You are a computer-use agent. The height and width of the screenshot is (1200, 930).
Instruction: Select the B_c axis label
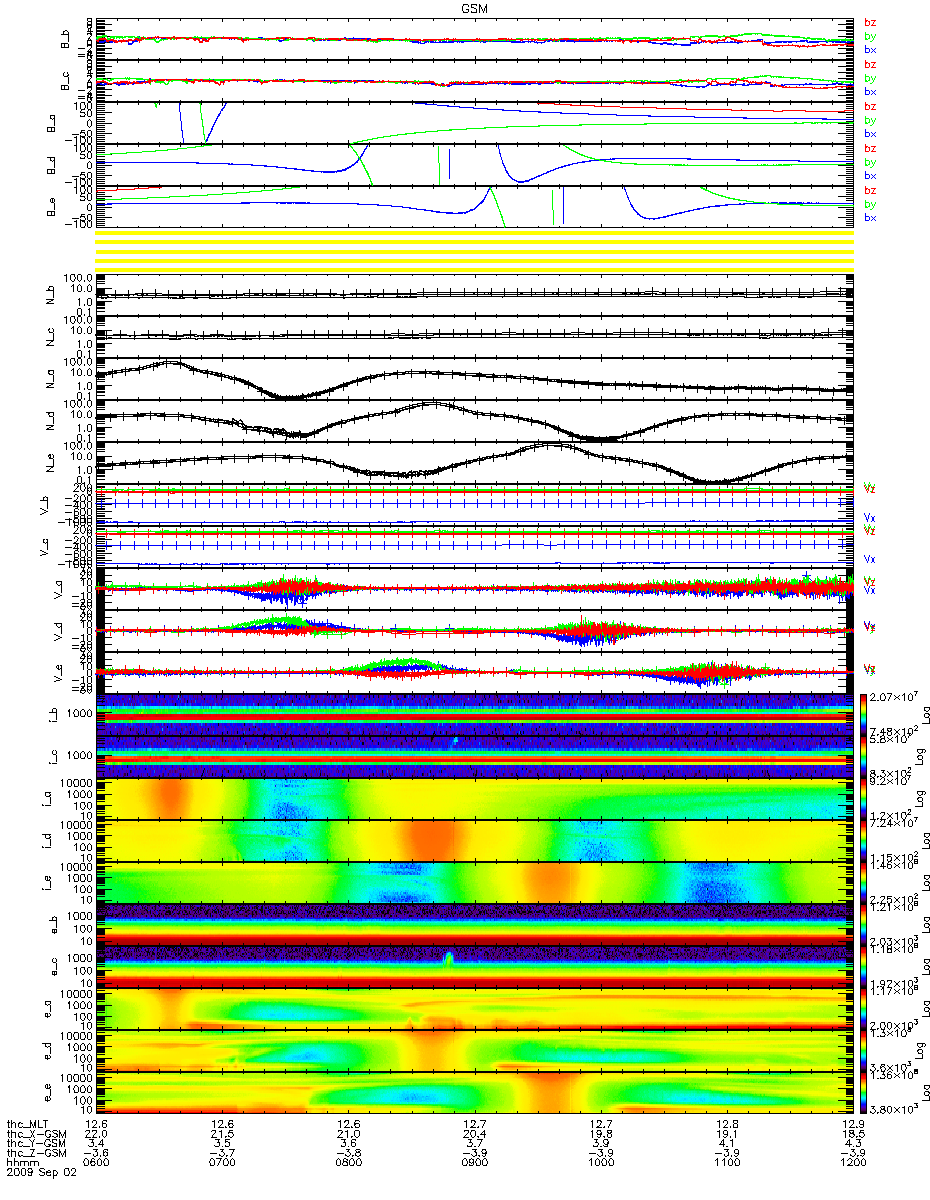[65, 80]
